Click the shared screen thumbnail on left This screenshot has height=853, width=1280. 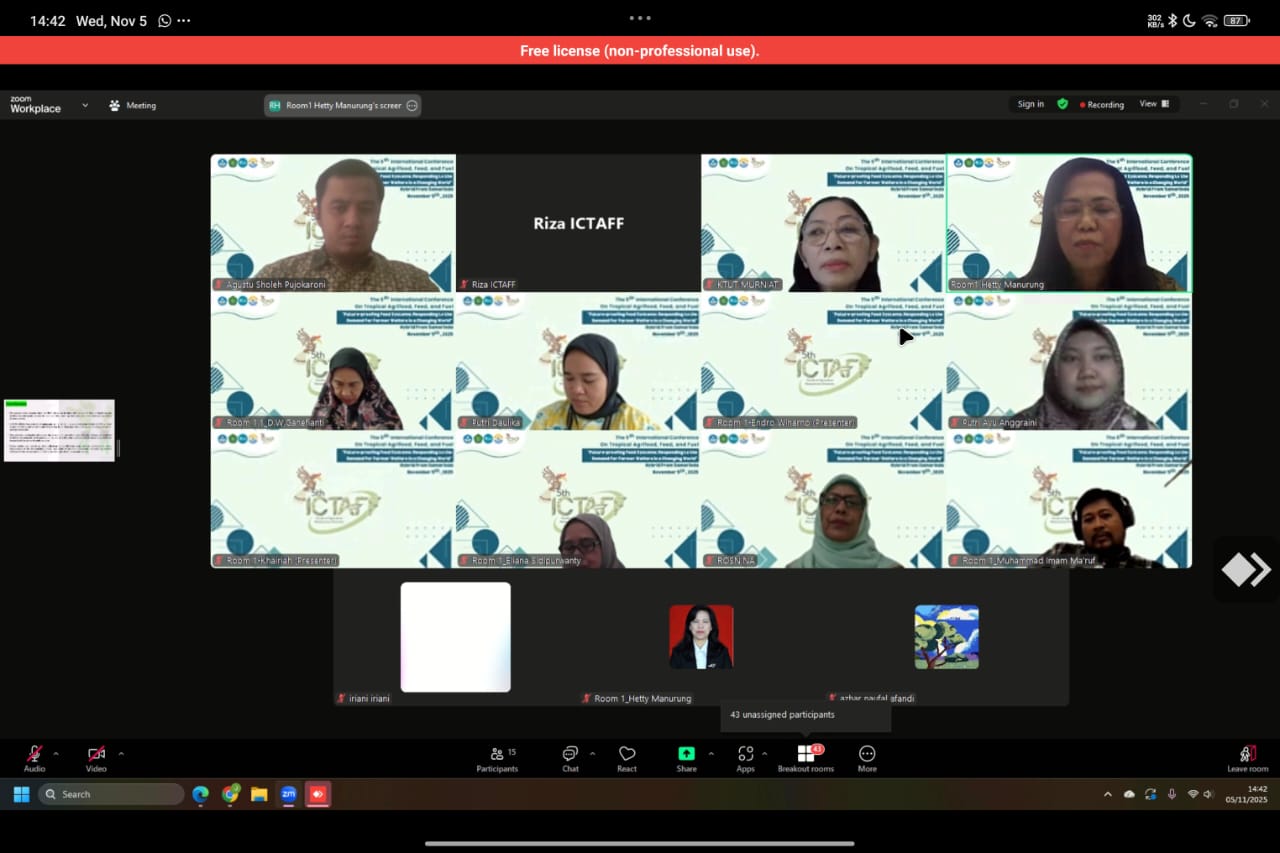click(60, 430)
